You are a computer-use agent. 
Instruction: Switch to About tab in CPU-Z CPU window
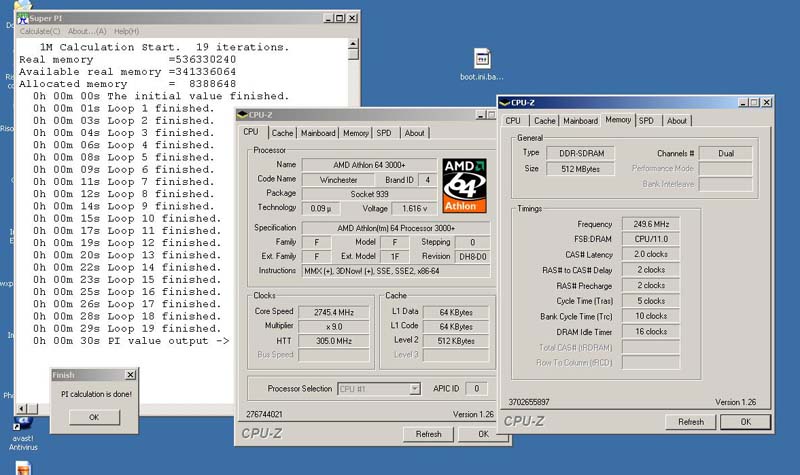414,133
